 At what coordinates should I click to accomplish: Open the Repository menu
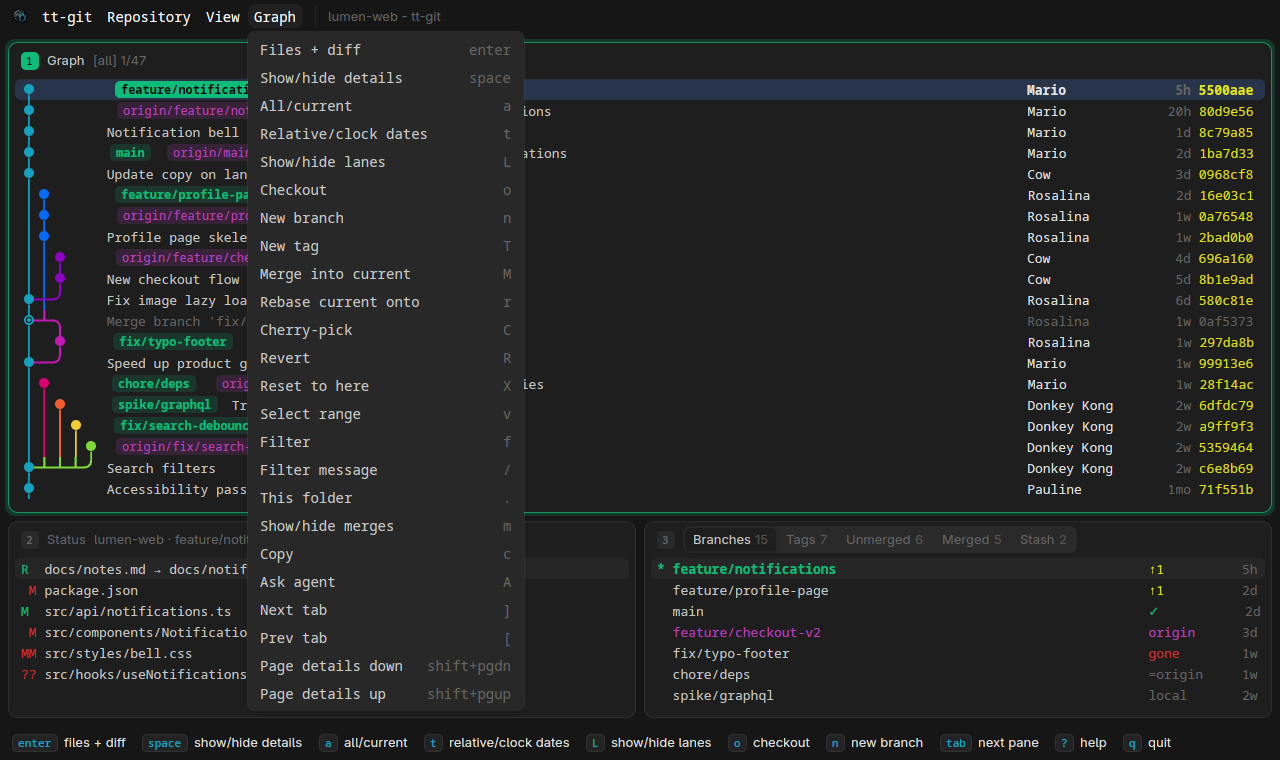[149, 17]
